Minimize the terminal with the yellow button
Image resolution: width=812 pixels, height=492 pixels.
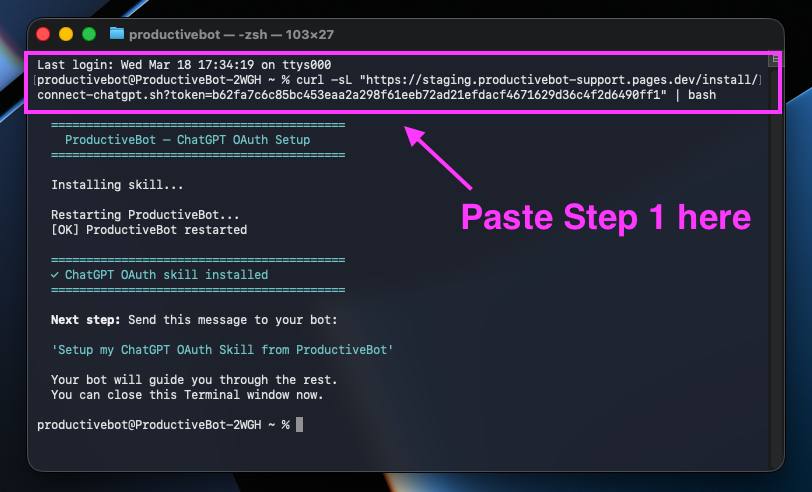66,34
